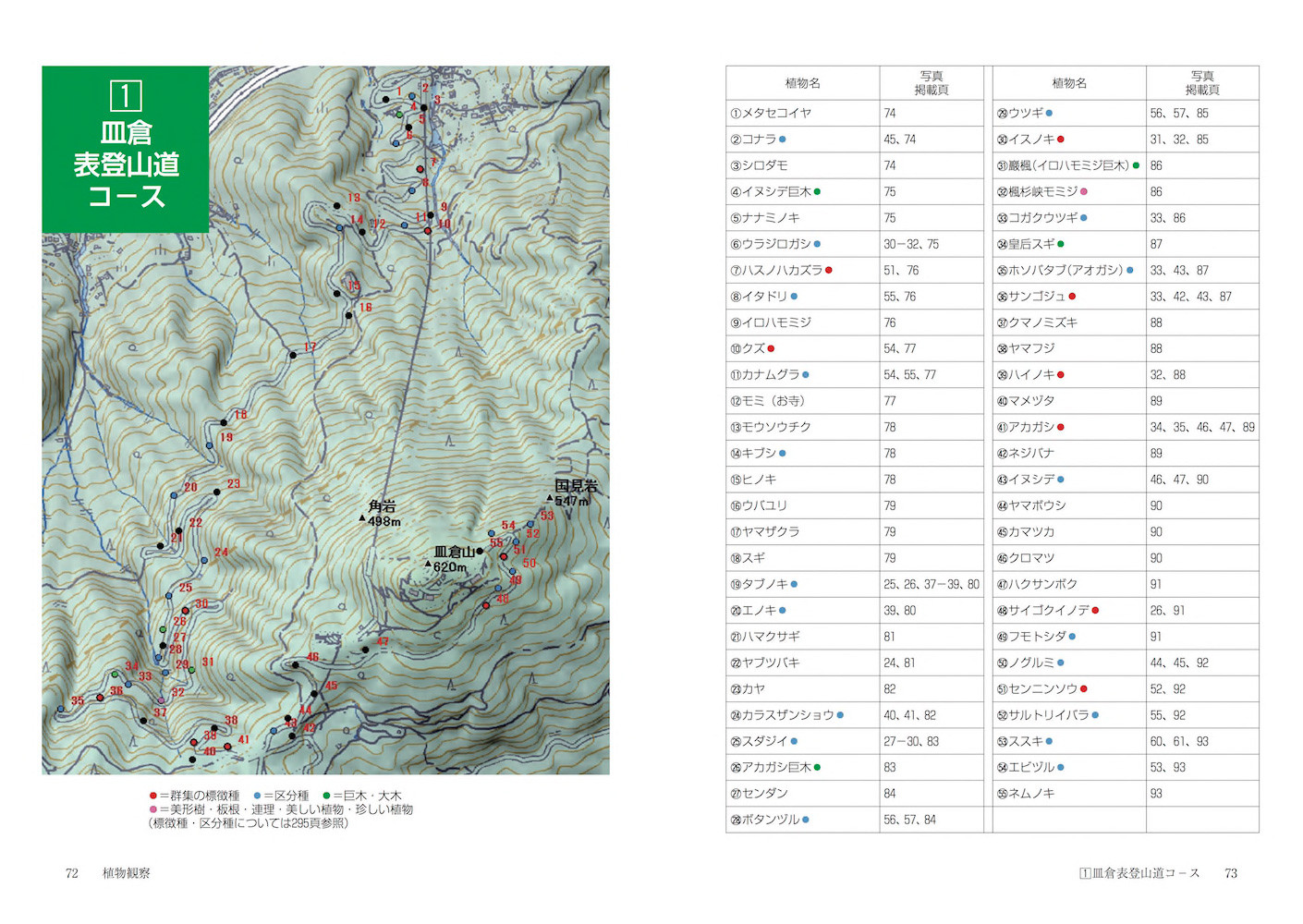Select the row ㊼ハクサンボク
1303x924 pixels.
pyautogui.click(x=1126, y=584)
